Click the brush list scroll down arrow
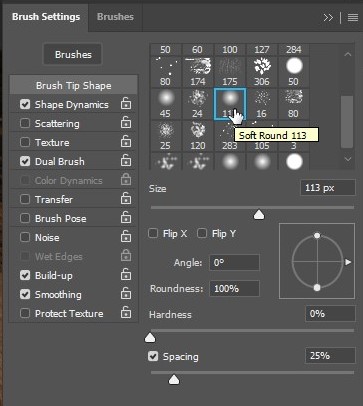 click(348, 159)
